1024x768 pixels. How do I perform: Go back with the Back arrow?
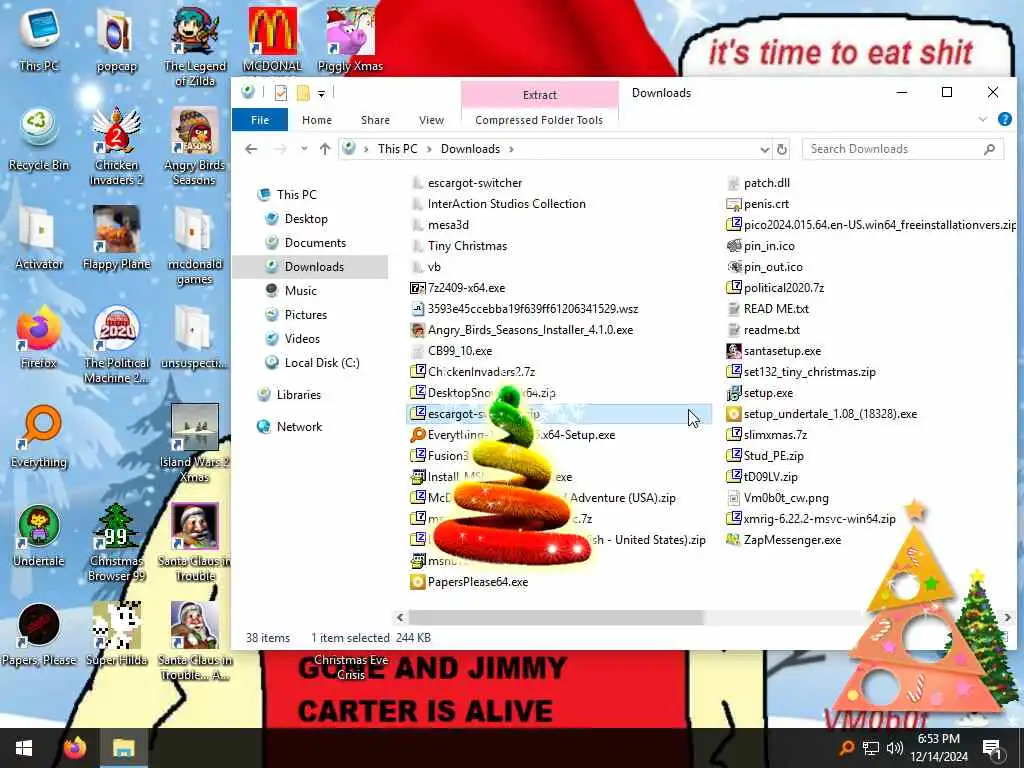click(x=251, y=149)
